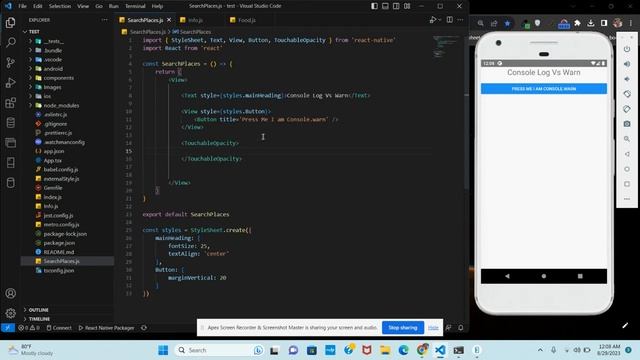Click the Split Editor Right icon
Image resolution: width=640 pixels, height=360 pixels.
[x=449, y=20]
